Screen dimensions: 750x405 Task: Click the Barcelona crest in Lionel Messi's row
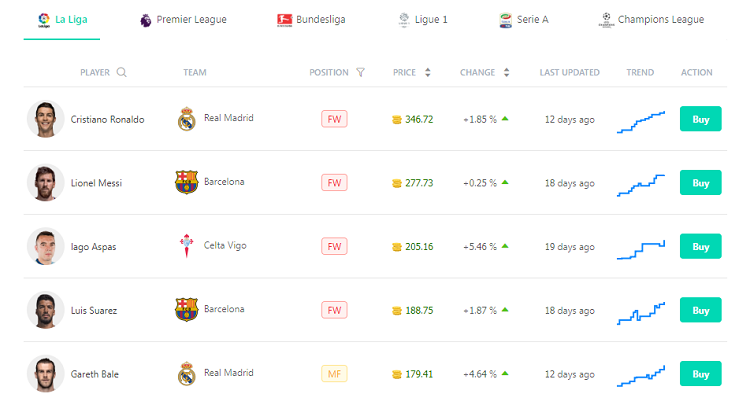tap(187, 182)
